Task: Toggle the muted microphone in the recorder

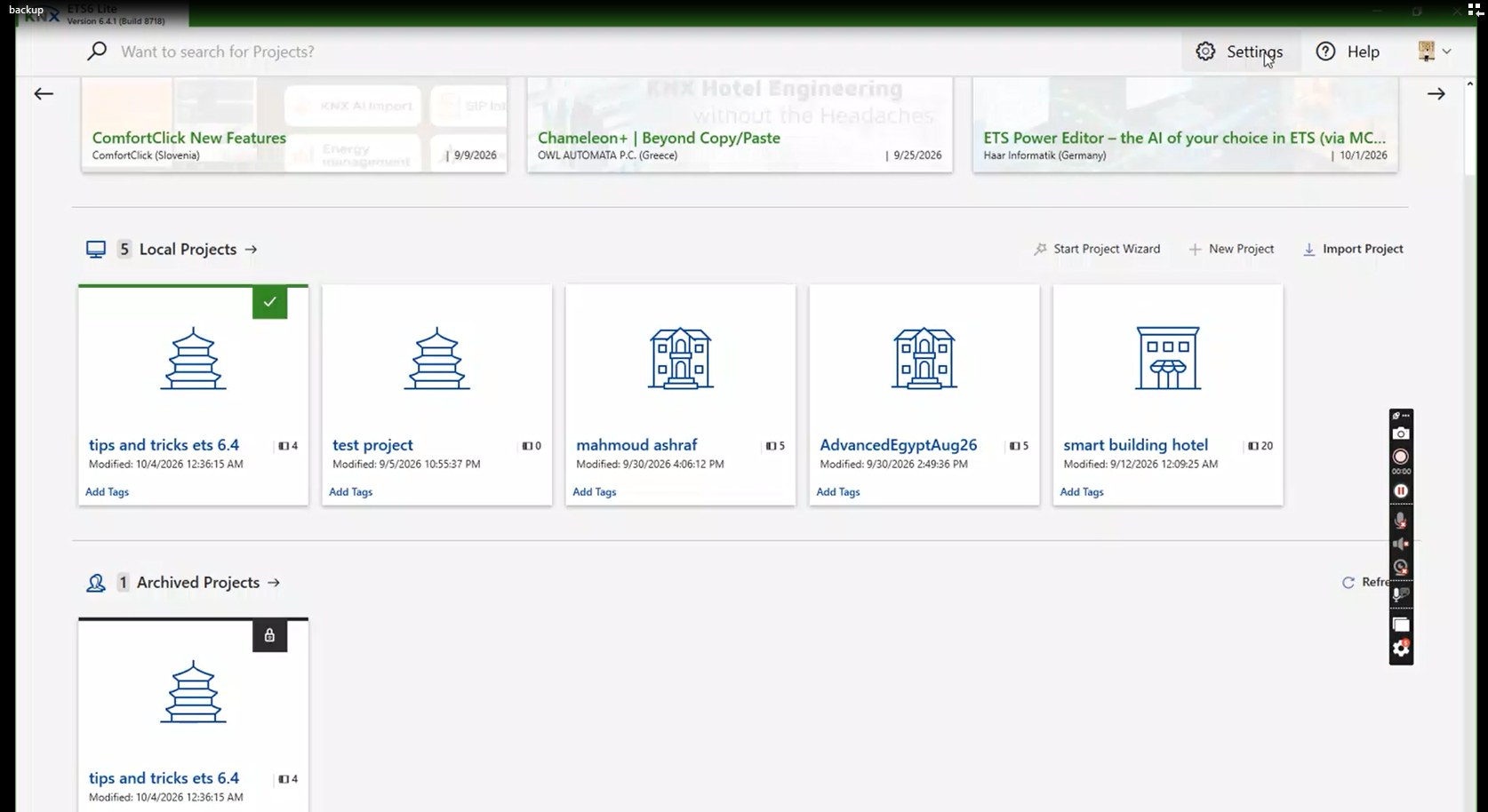Action: [1401, 521]
